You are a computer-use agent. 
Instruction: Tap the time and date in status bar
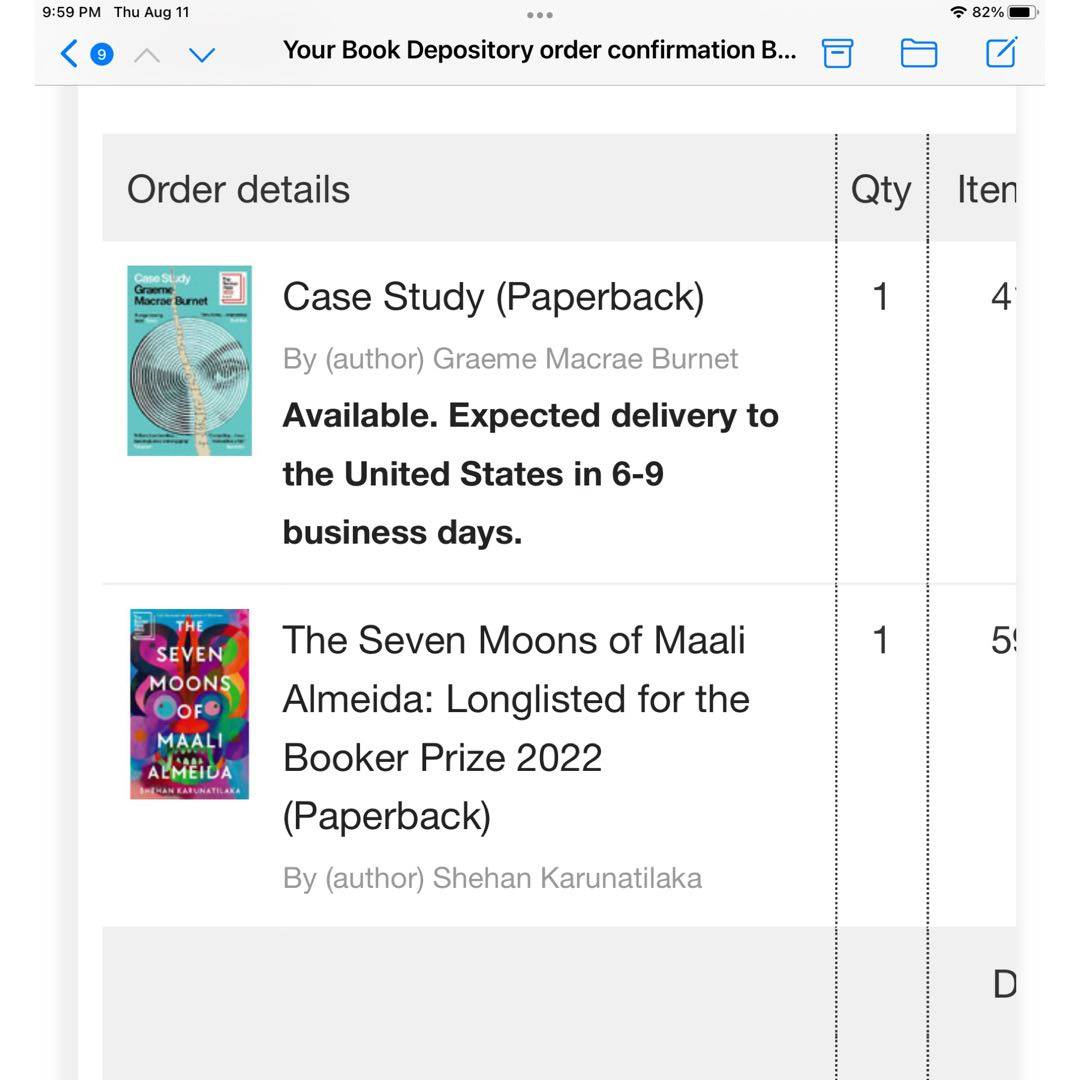(116, 12)
